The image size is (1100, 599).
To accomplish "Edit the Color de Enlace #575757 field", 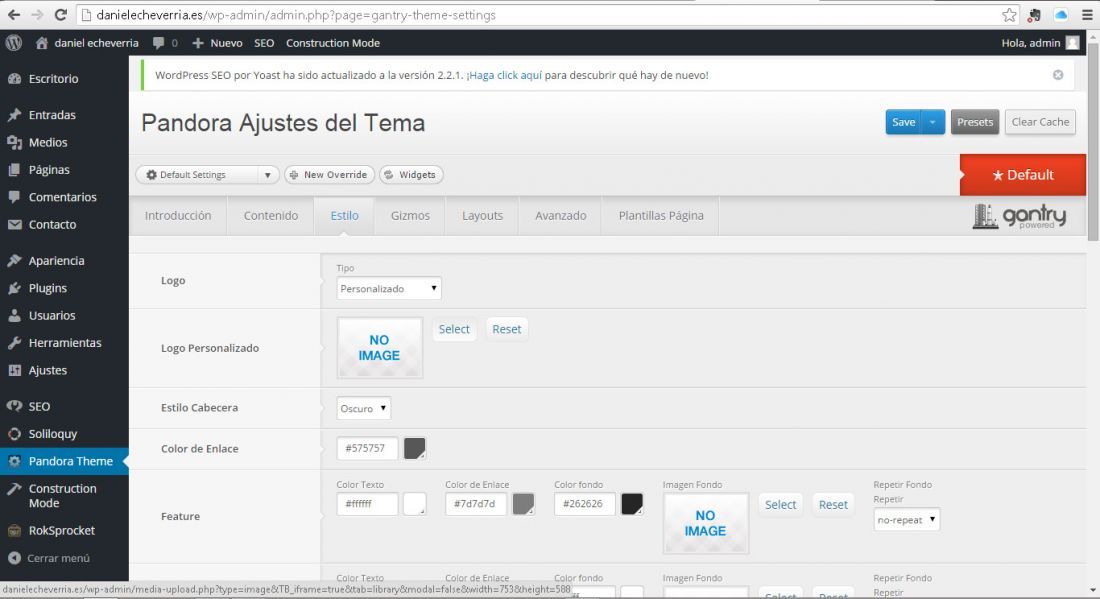I will [x=368, y=448].
